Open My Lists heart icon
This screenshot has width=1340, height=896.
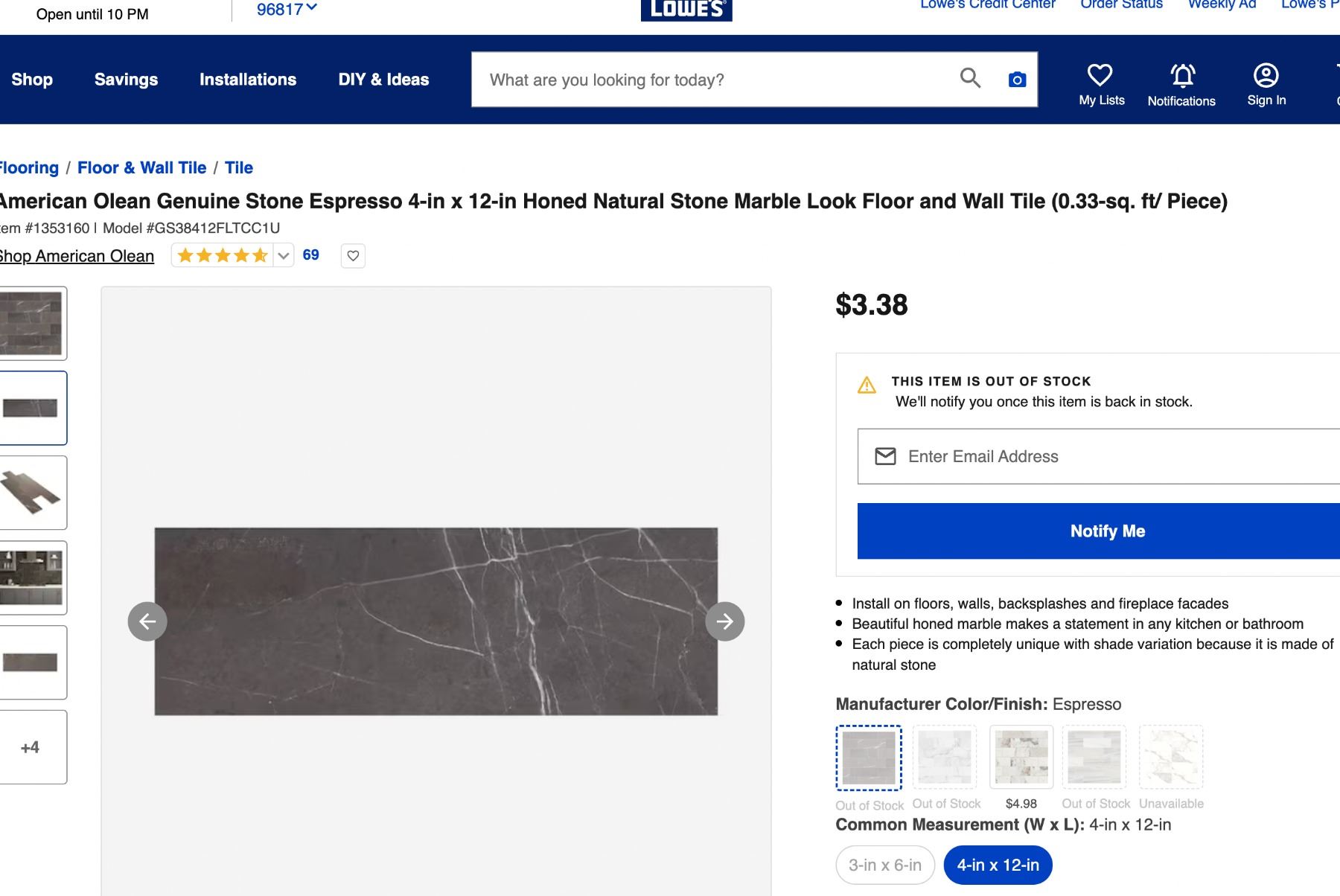(1100, 77)
